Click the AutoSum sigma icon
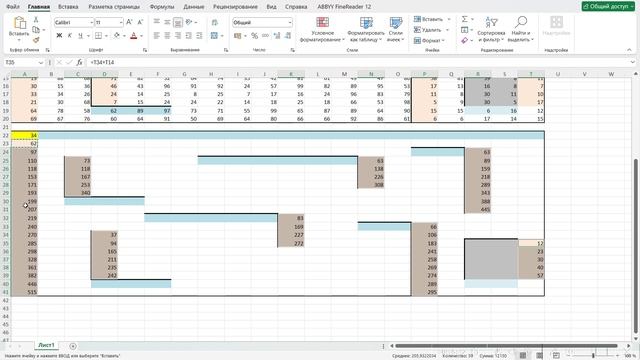This screenshot has width=640, height=360. pos(464,19)
